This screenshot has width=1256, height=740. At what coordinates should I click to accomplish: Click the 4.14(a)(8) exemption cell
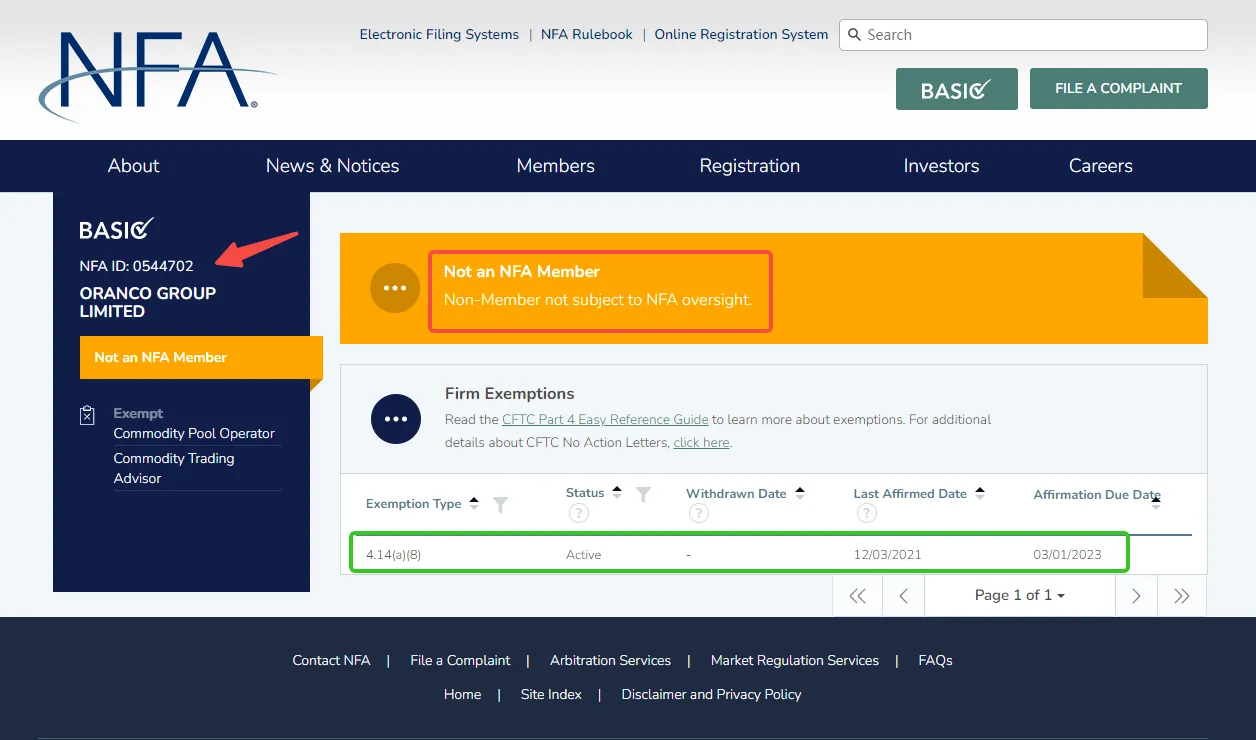(393, 554)
